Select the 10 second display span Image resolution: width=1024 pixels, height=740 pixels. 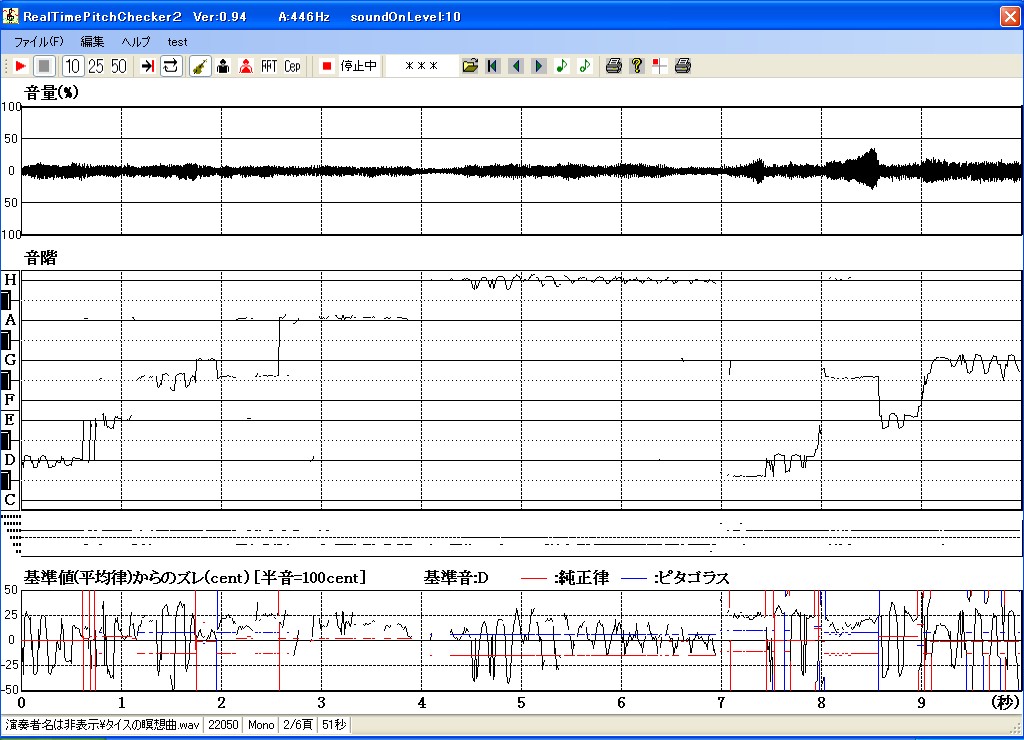72,66
